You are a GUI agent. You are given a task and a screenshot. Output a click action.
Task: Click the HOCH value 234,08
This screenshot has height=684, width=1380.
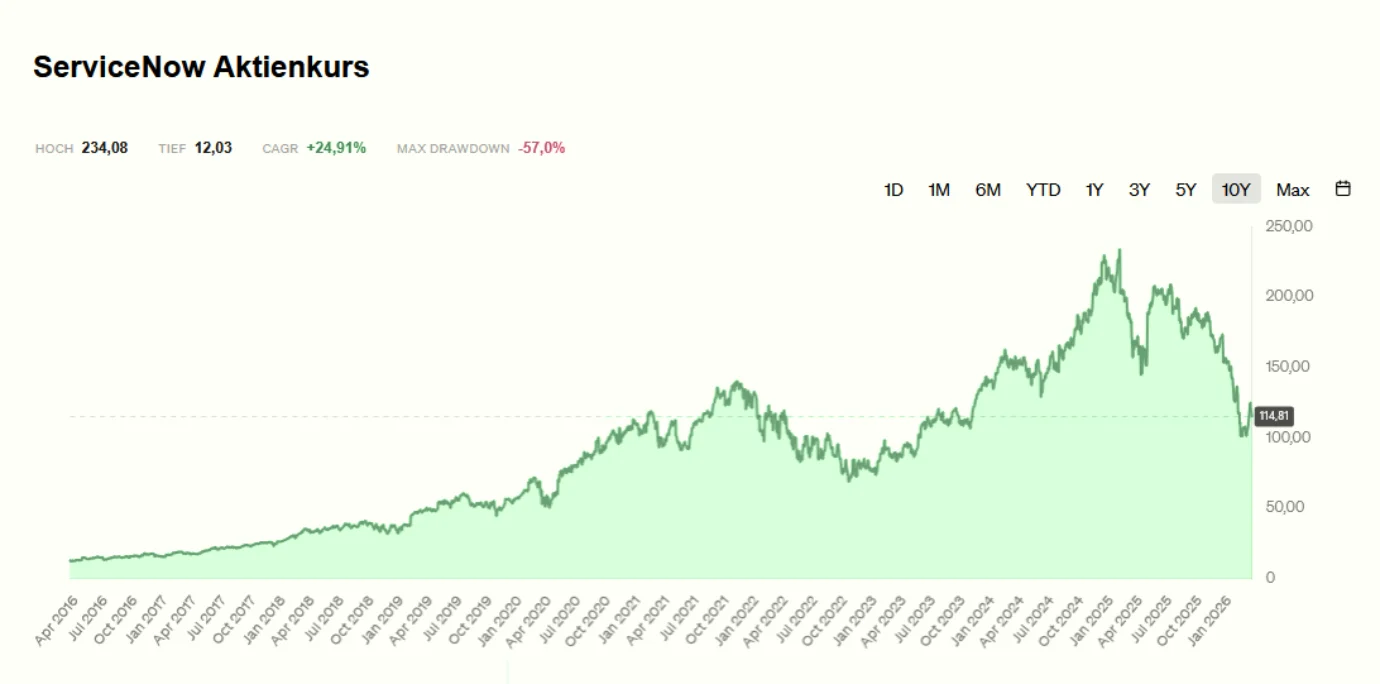tap(106, 147)
